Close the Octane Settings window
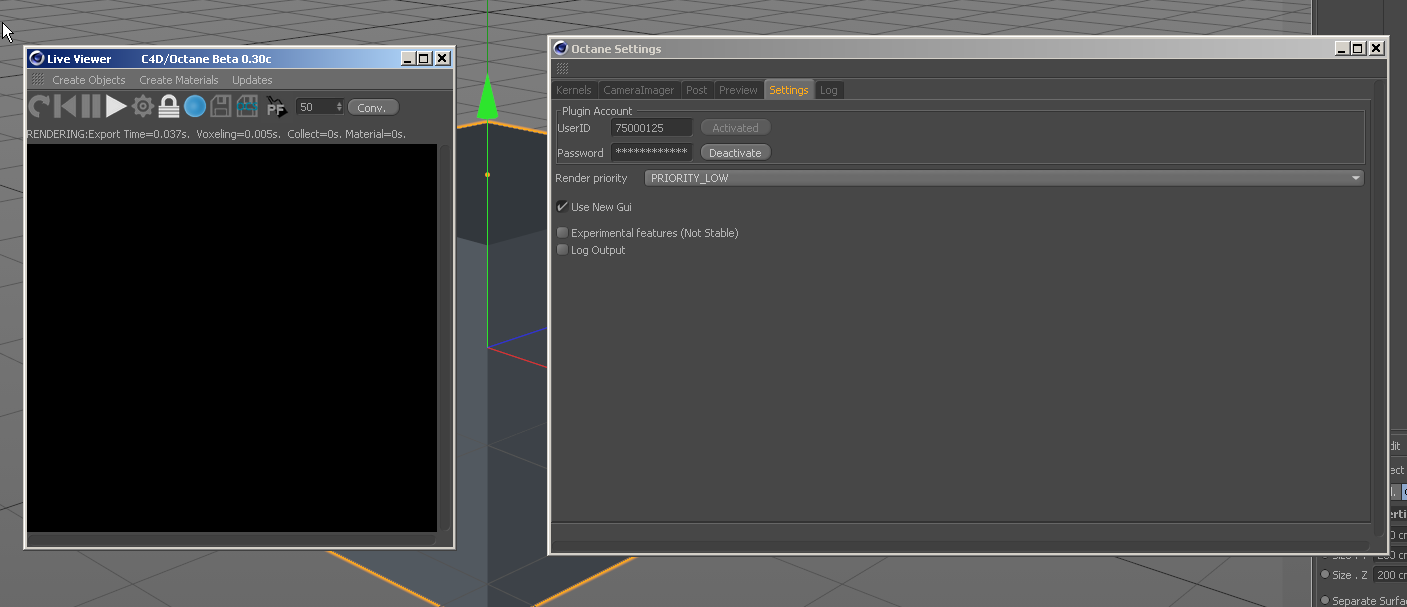1407x607 pixels. tap(1377, 48)
